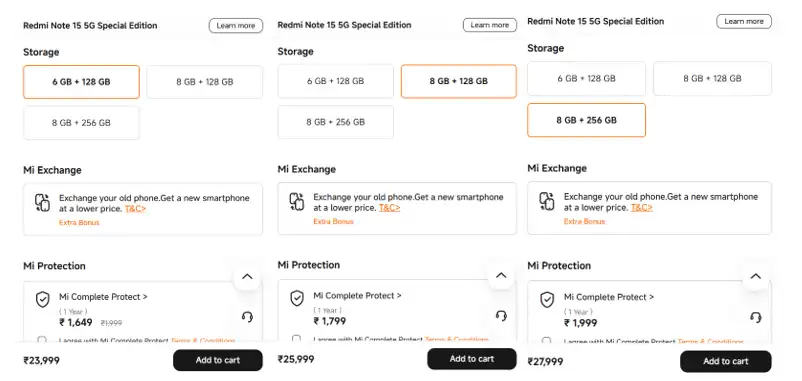Click back-to-top chevron in the ₹25,999 panel

click(x=501, y=276)
